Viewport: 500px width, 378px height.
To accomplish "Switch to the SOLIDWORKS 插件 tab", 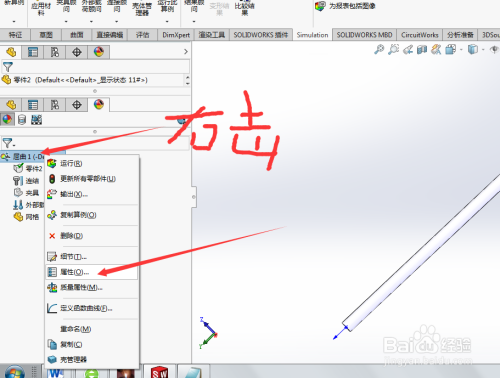I will [x=261, y=35].
